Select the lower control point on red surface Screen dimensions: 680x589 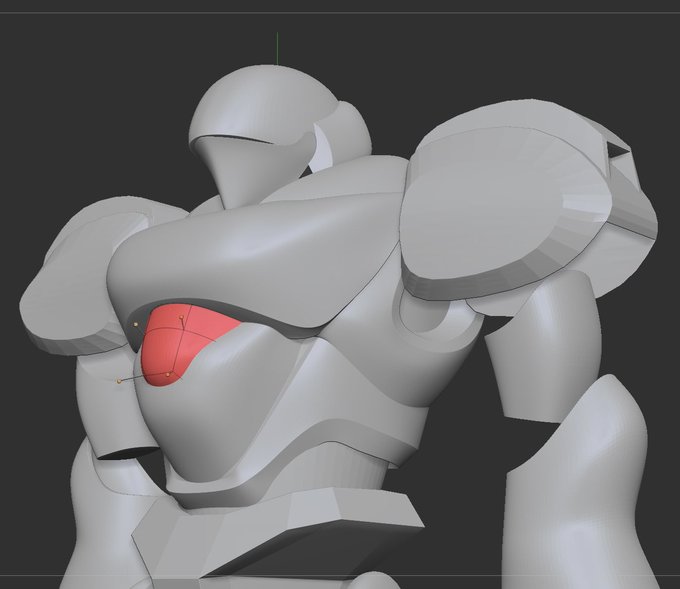point(168,374)
